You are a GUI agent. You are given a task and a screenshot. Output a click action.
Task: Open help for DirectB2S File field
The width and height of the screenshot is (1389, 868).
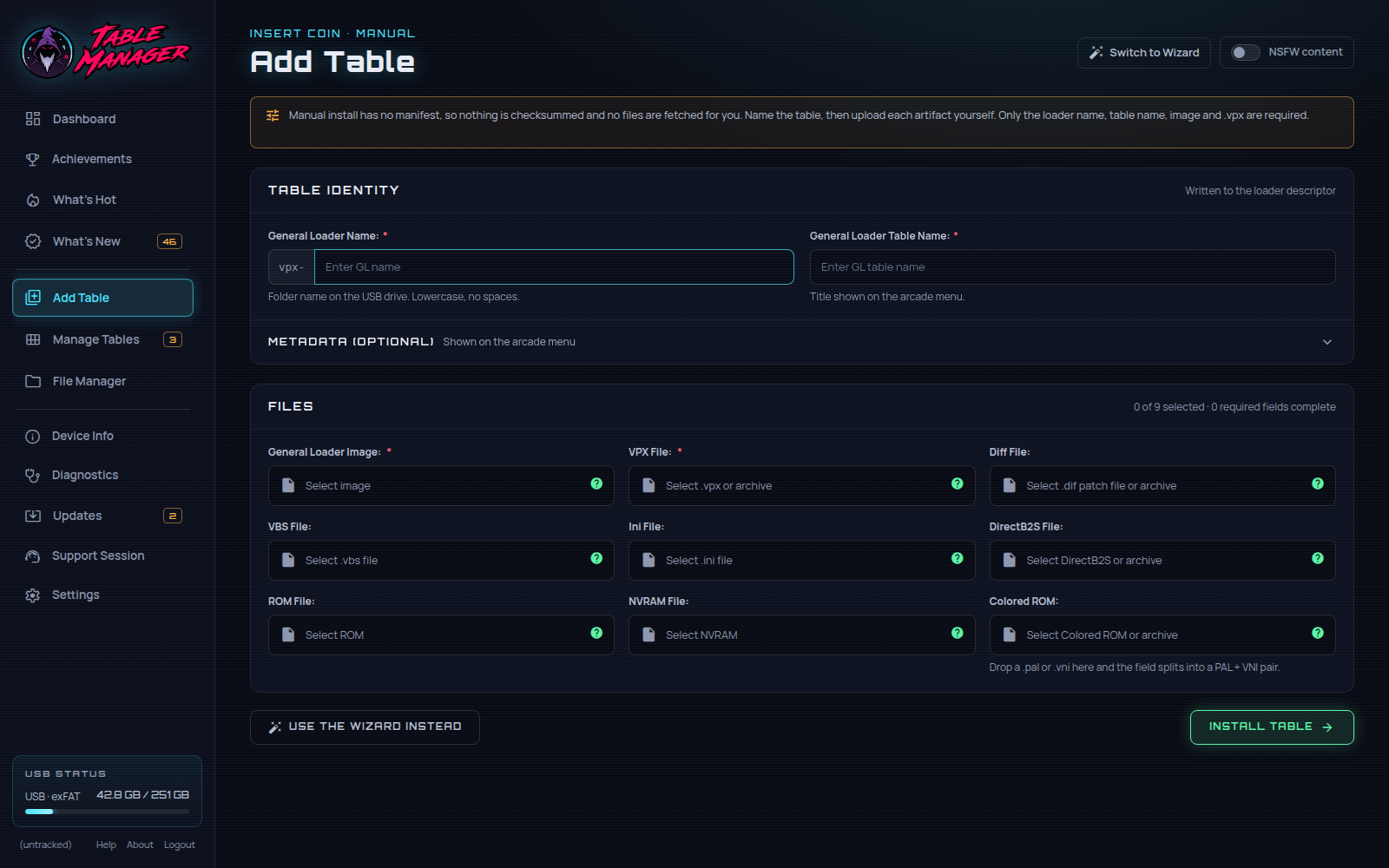click(1318, 558)
